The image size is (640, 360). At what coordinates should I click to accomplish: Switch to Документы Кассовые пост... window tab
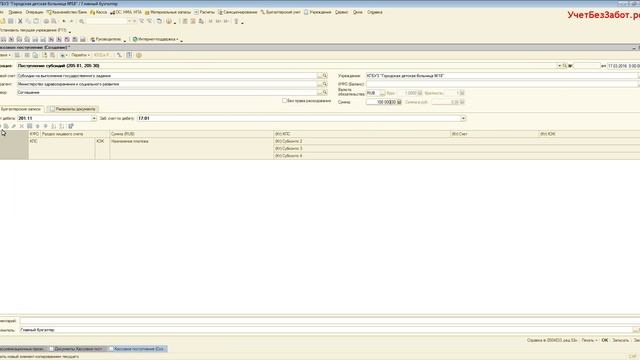(x=76, y=349)
